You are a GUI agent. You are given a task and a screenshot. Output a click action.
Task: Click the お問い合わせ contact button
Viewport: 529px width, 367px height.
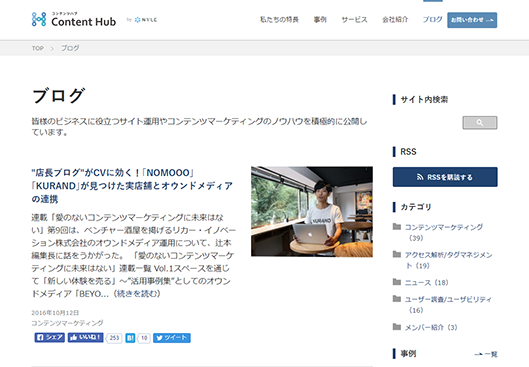point(472,20)
